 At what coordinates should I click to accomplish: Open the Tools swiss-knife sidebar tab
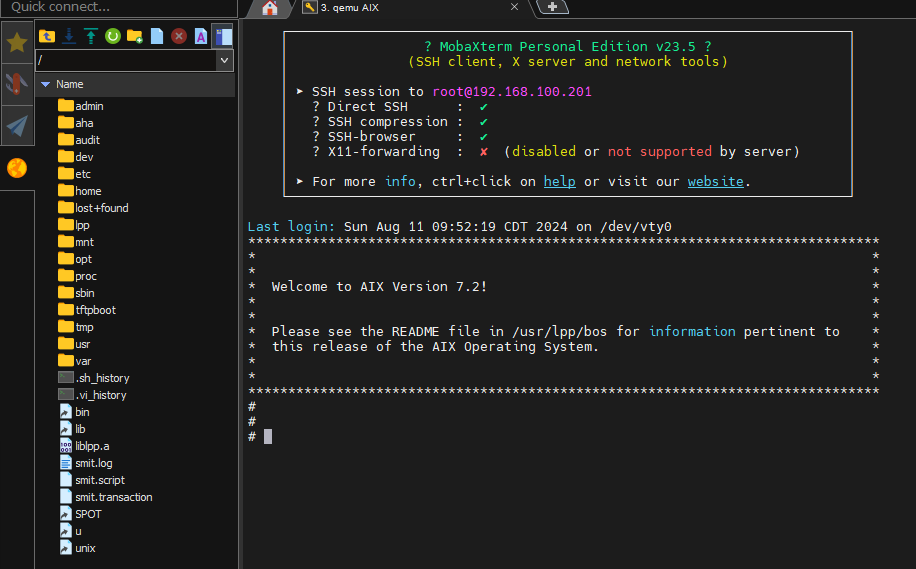click(17, 84)
